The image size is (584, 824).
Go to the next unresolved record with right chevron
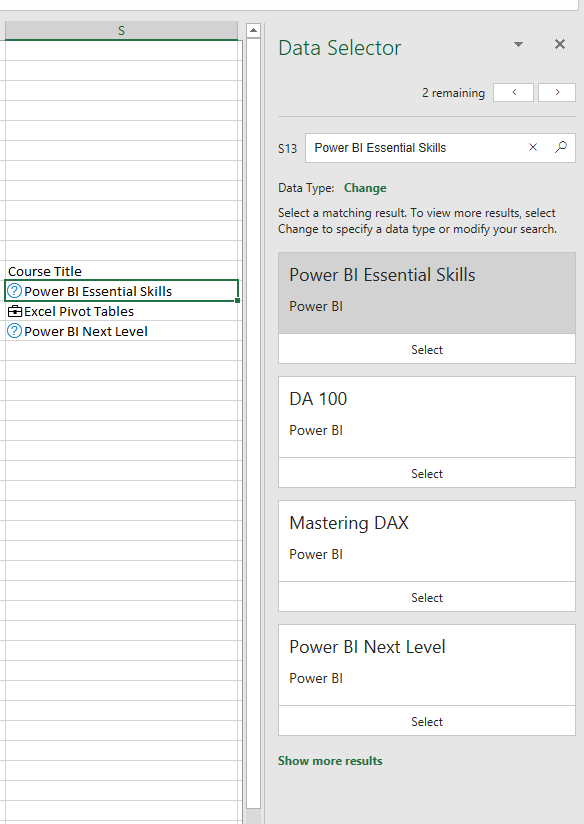coord(556,91)
